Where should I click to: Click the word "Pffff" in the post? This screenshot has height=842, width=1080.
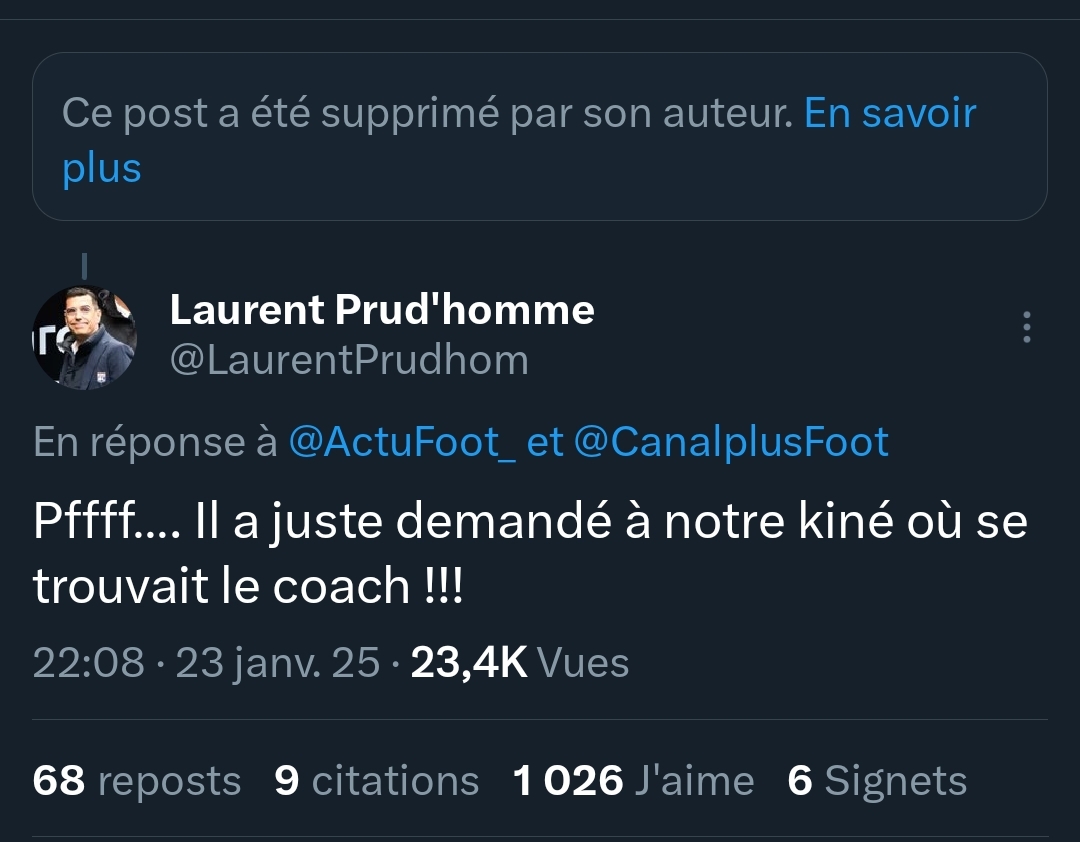pyautogui.click(x=87, y=525)
